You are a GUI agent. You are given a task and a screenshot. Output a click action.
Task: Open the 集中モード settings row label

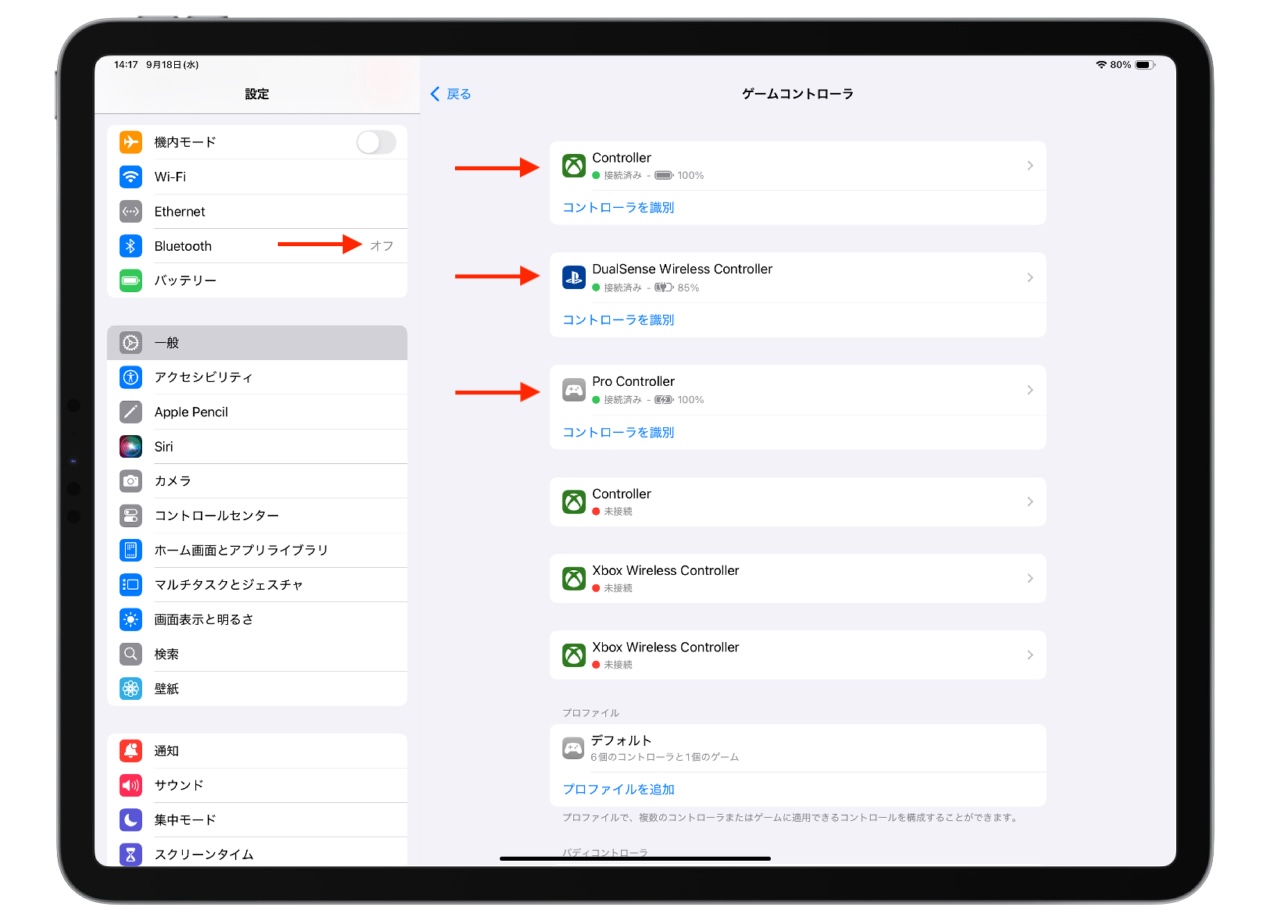185,820
